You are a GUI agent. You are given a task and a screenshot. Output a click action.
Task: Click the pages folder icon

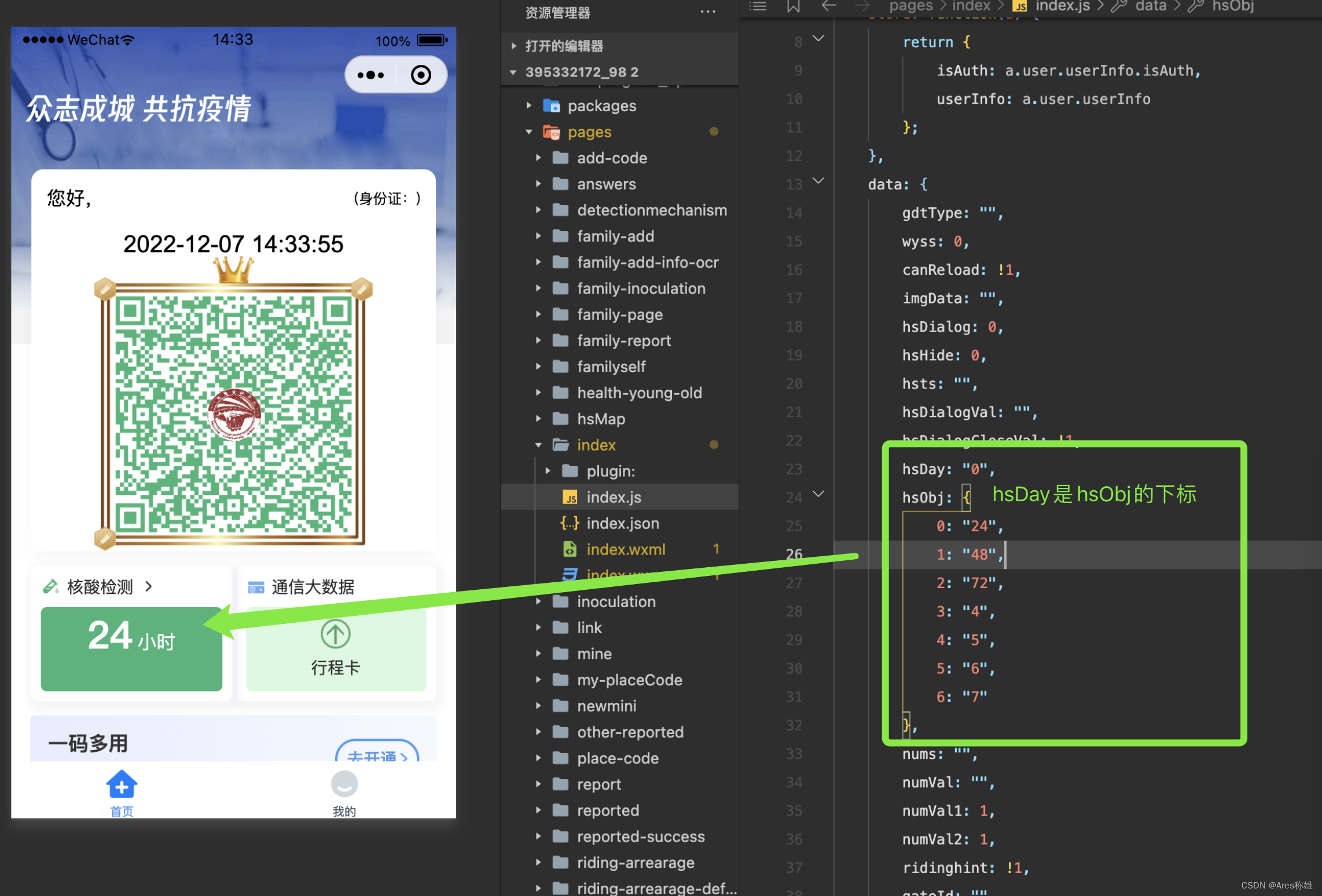(x=551, y=132)
